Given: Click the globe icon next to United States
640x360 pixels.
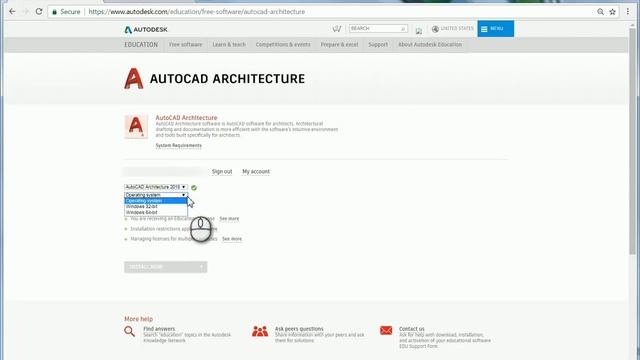Looking at the screenshot, I should (435, 29).
